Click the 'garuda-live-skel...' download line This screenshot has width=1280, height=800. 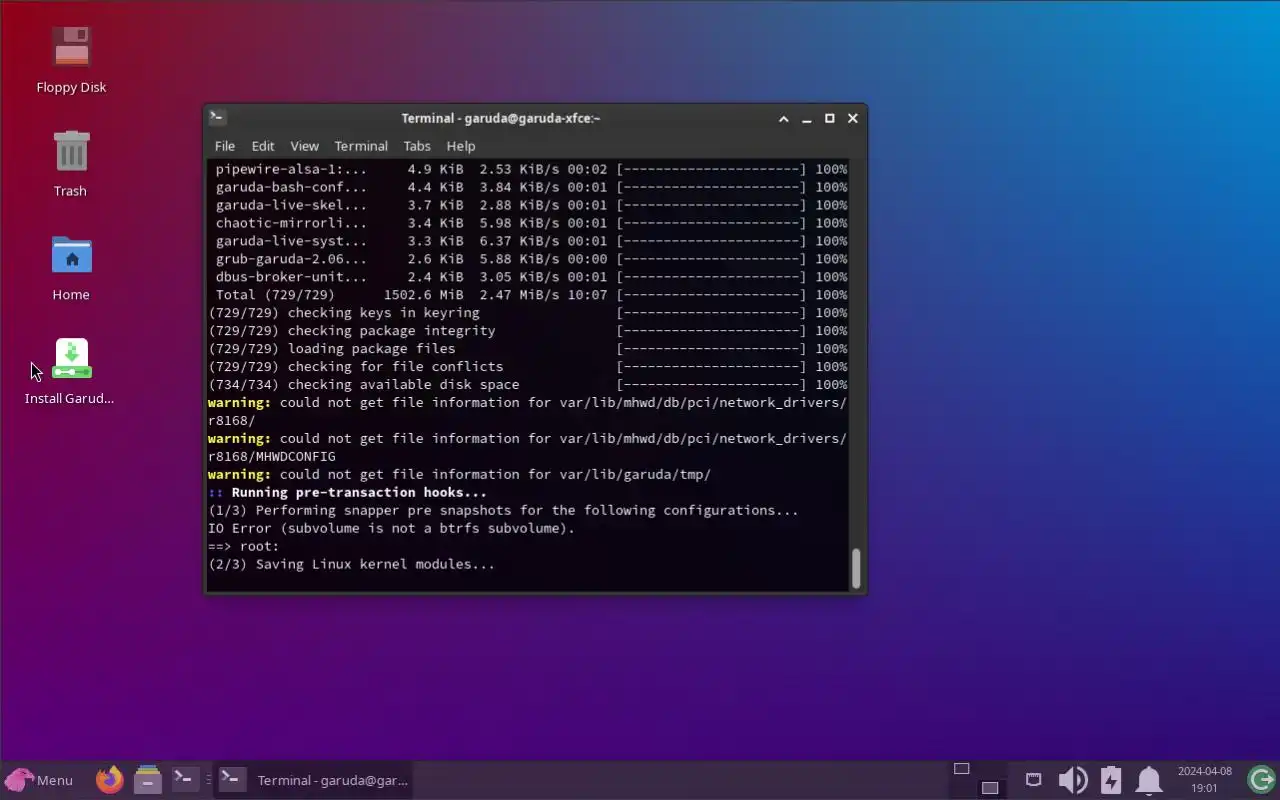tap(528, 205)
